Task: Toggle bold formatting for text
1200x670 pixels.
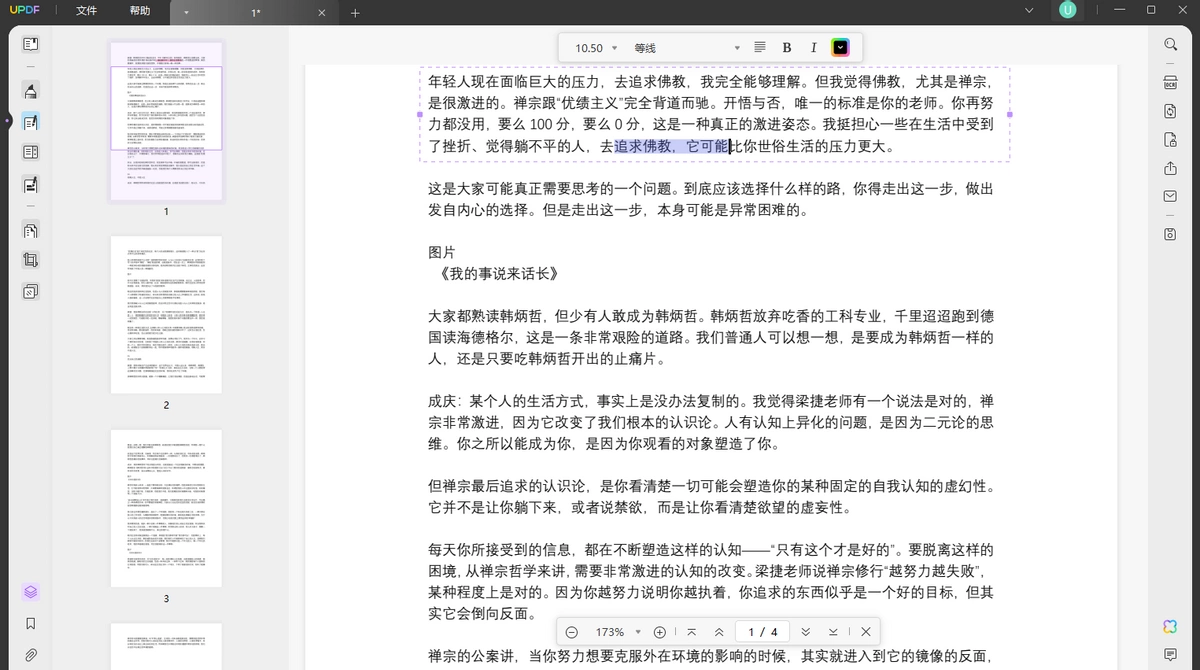Action: [786, 47]
